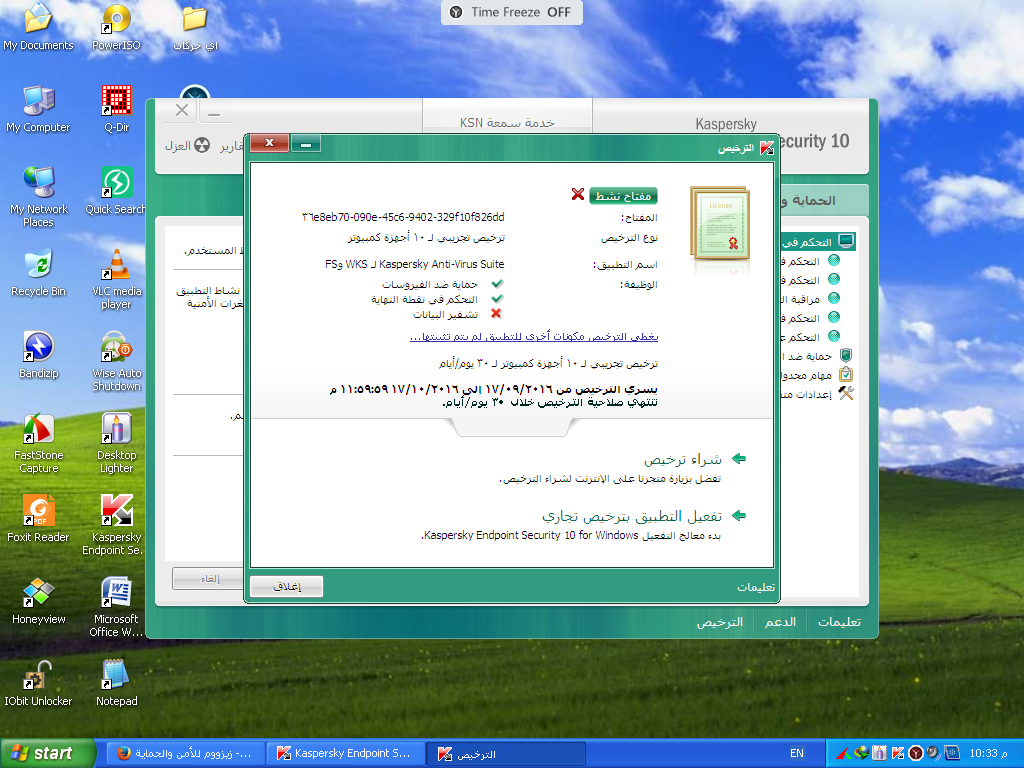Launch Notepad desktop shortcut
This screenshot has height=768, width=1024.
116,683
